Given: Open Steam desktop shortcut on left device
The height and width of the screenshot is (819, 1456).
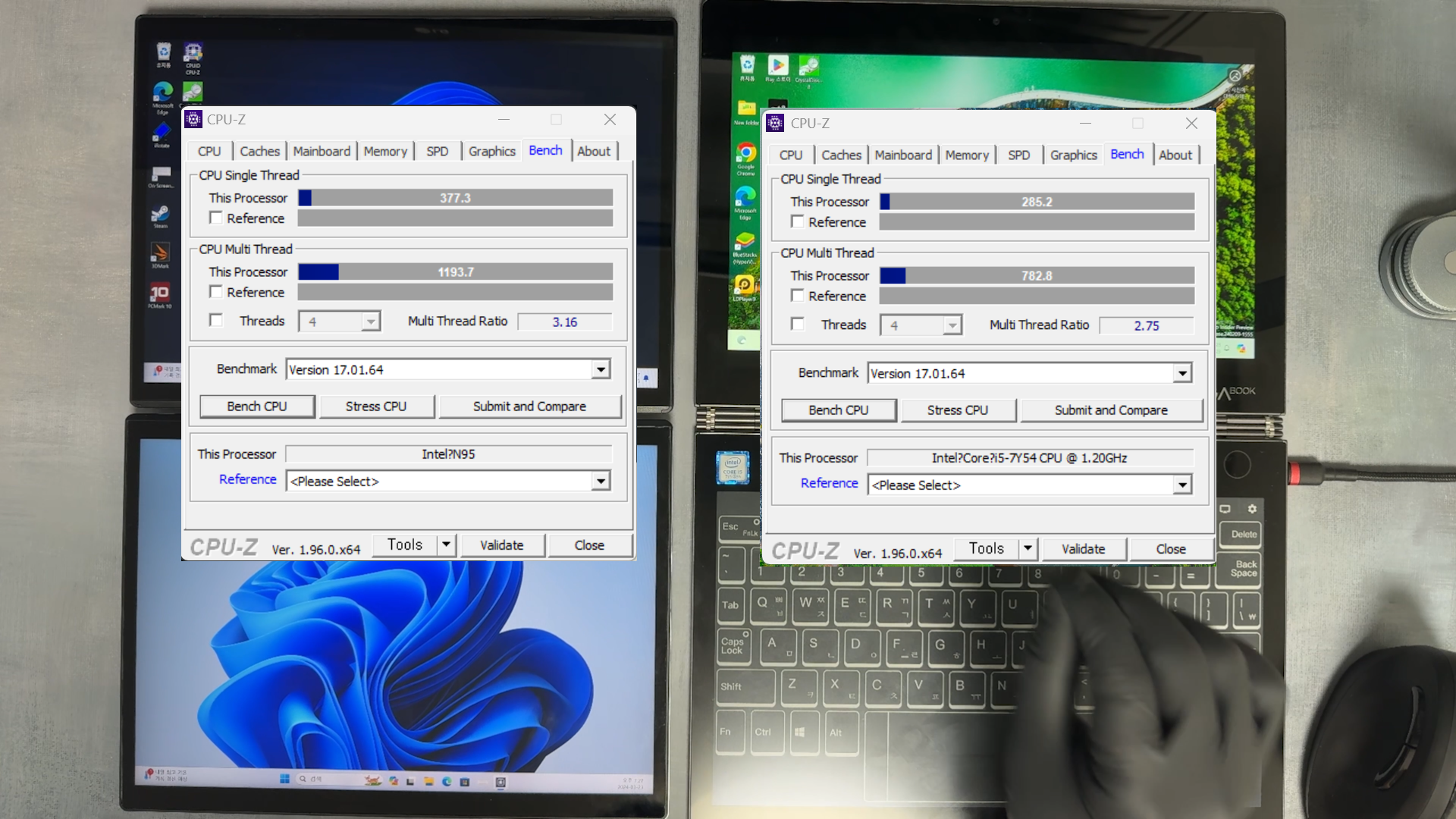Looking at the screenshot, I should point(160,215).
